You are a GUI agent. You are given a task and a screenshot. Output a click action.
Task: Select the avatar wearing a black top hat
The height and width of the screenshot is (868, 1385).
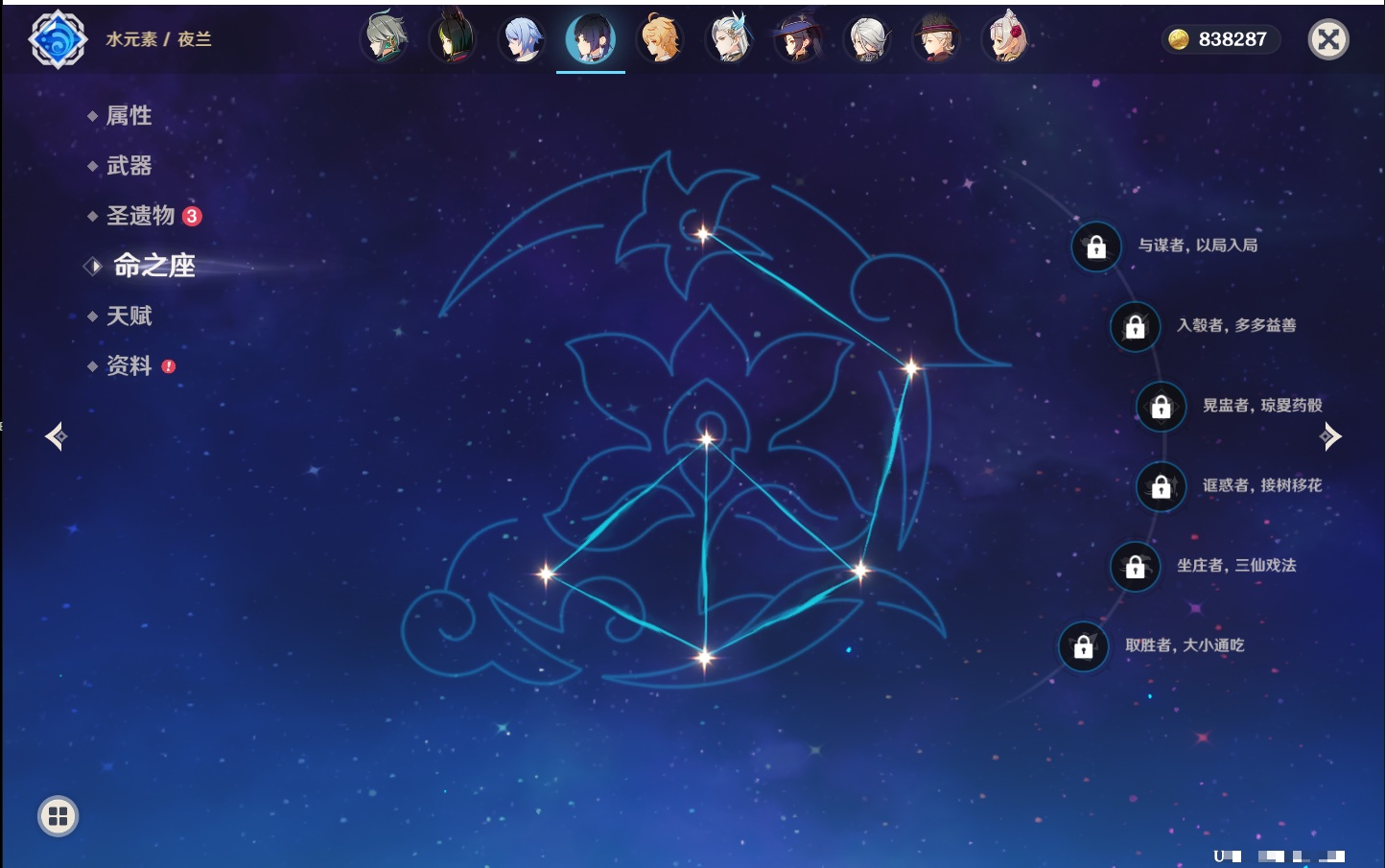936,38
